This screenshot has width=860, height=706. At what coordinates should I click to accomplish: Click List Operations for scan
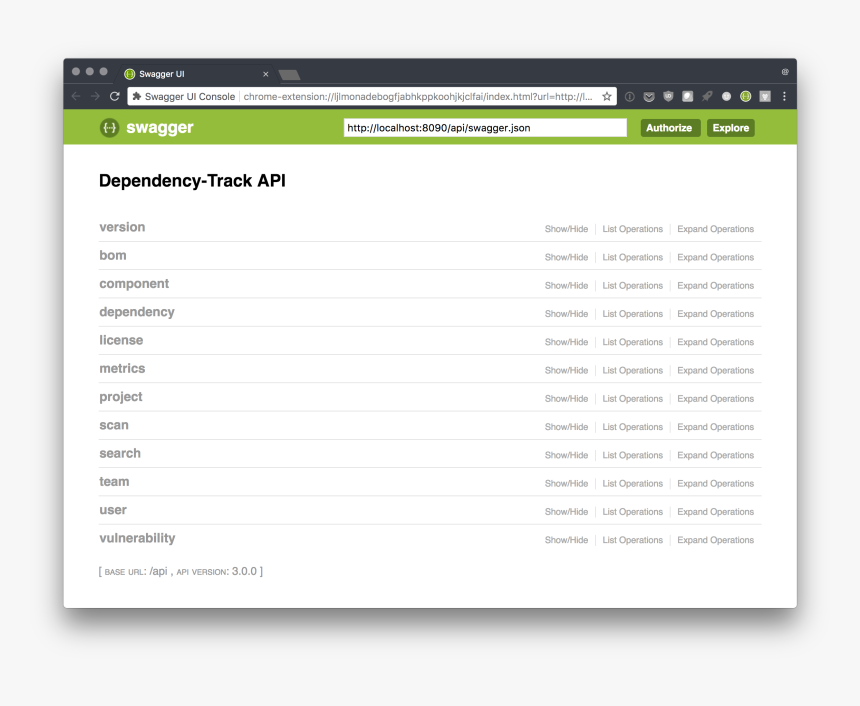point(632,427)
